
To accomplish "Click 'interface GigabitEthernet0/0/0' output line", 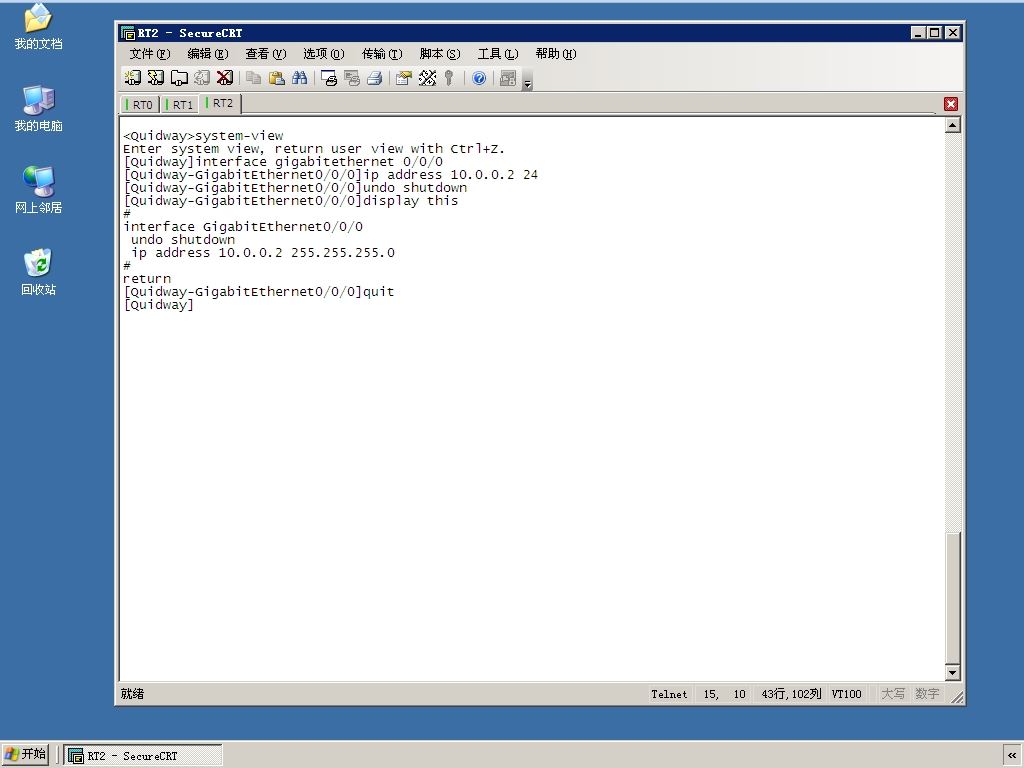I will click(243, 227).
